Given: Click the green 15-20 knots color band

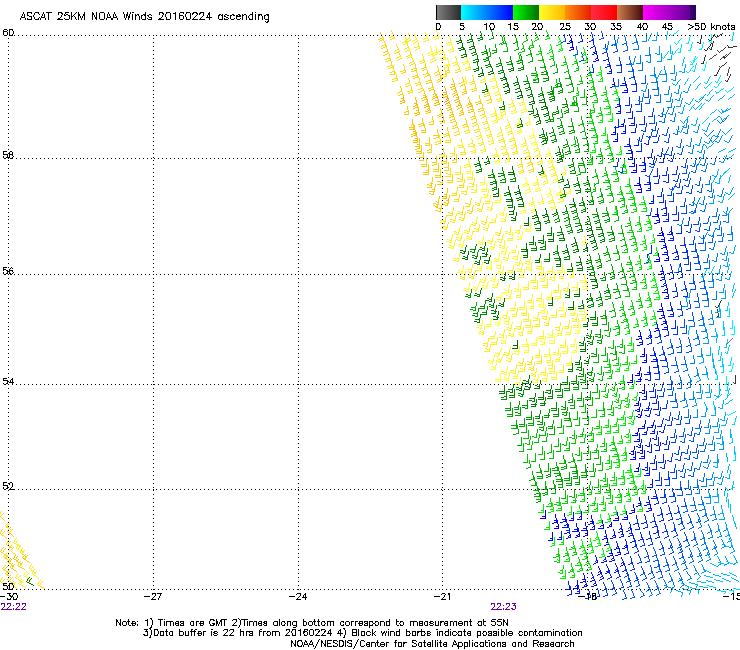Looking at the screenshot, I should coord(526,12).
